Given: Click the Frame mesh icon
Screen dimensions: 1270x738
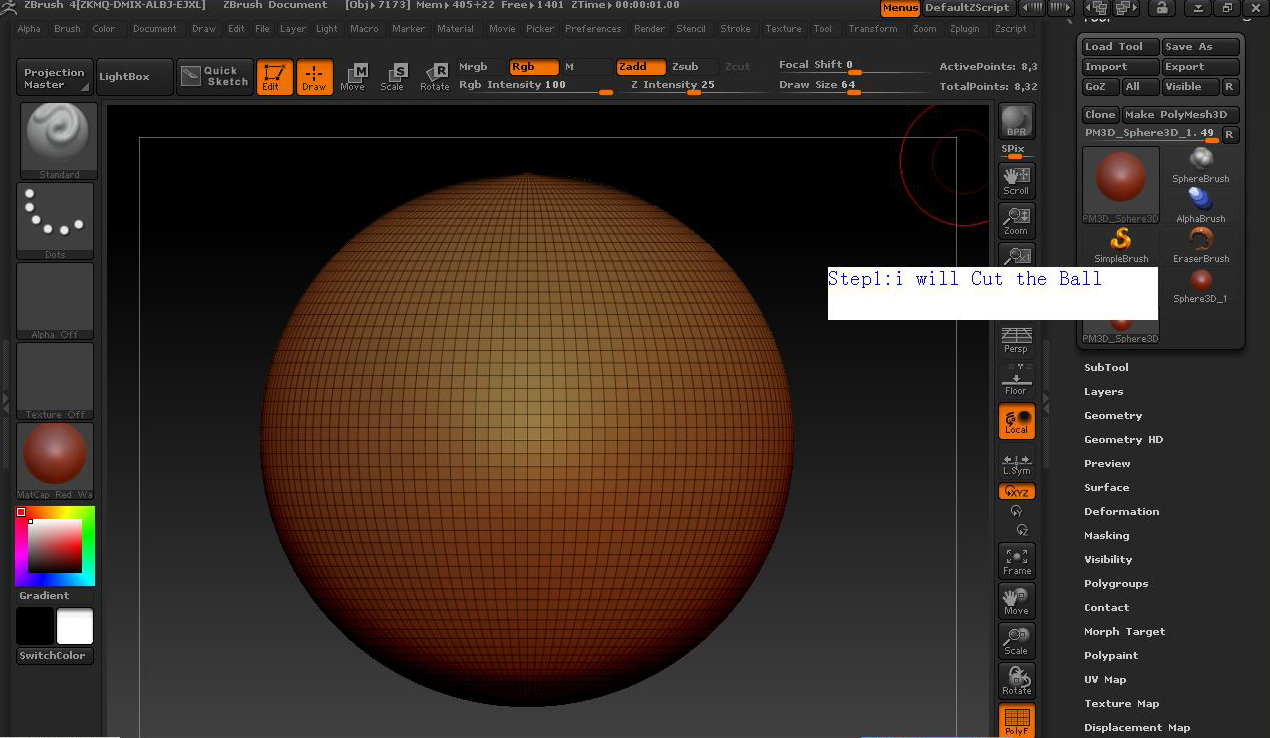Looking at the screenshot, I should 1016,561.
